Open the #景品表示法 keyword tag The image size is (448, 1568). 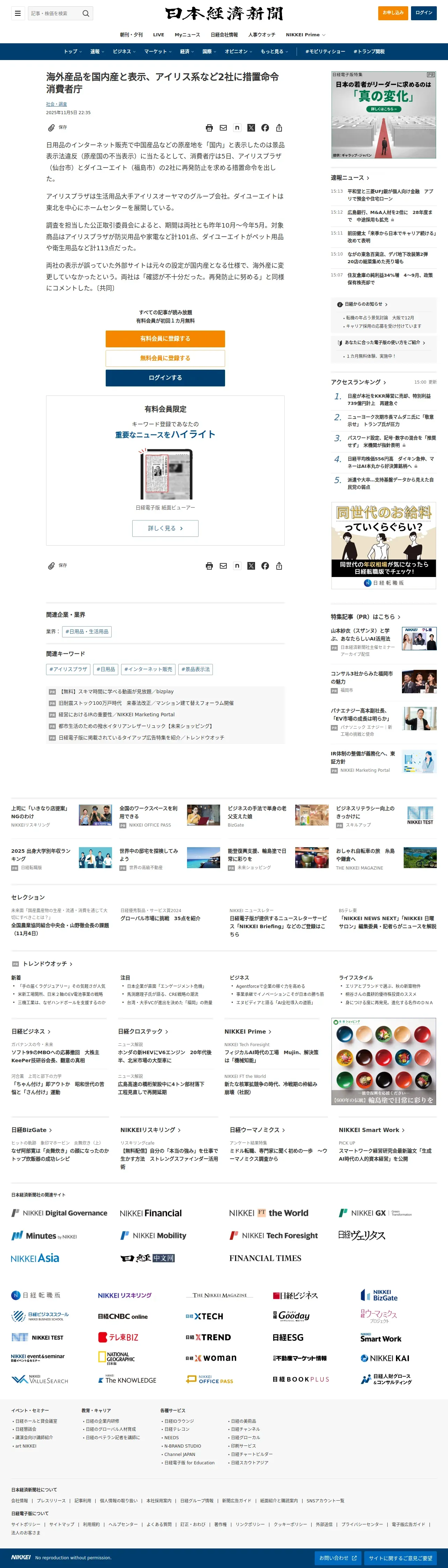click(195, 669)
